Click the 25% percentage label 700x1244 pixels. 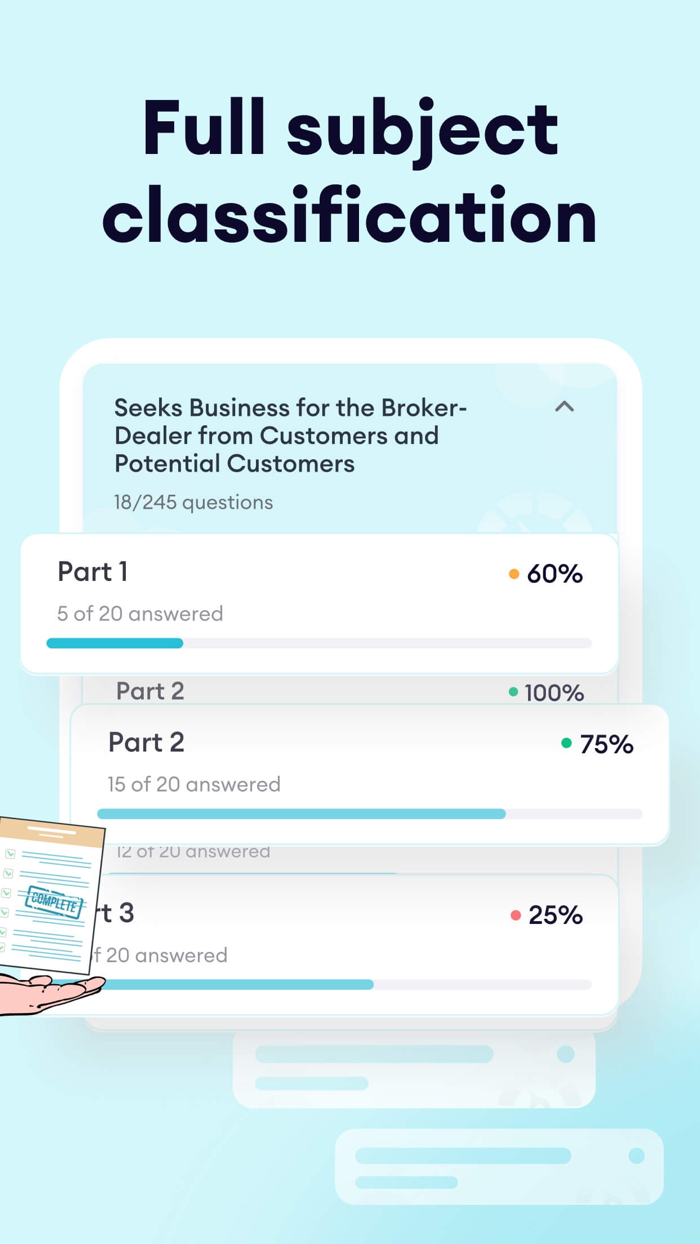click(560, 914)
